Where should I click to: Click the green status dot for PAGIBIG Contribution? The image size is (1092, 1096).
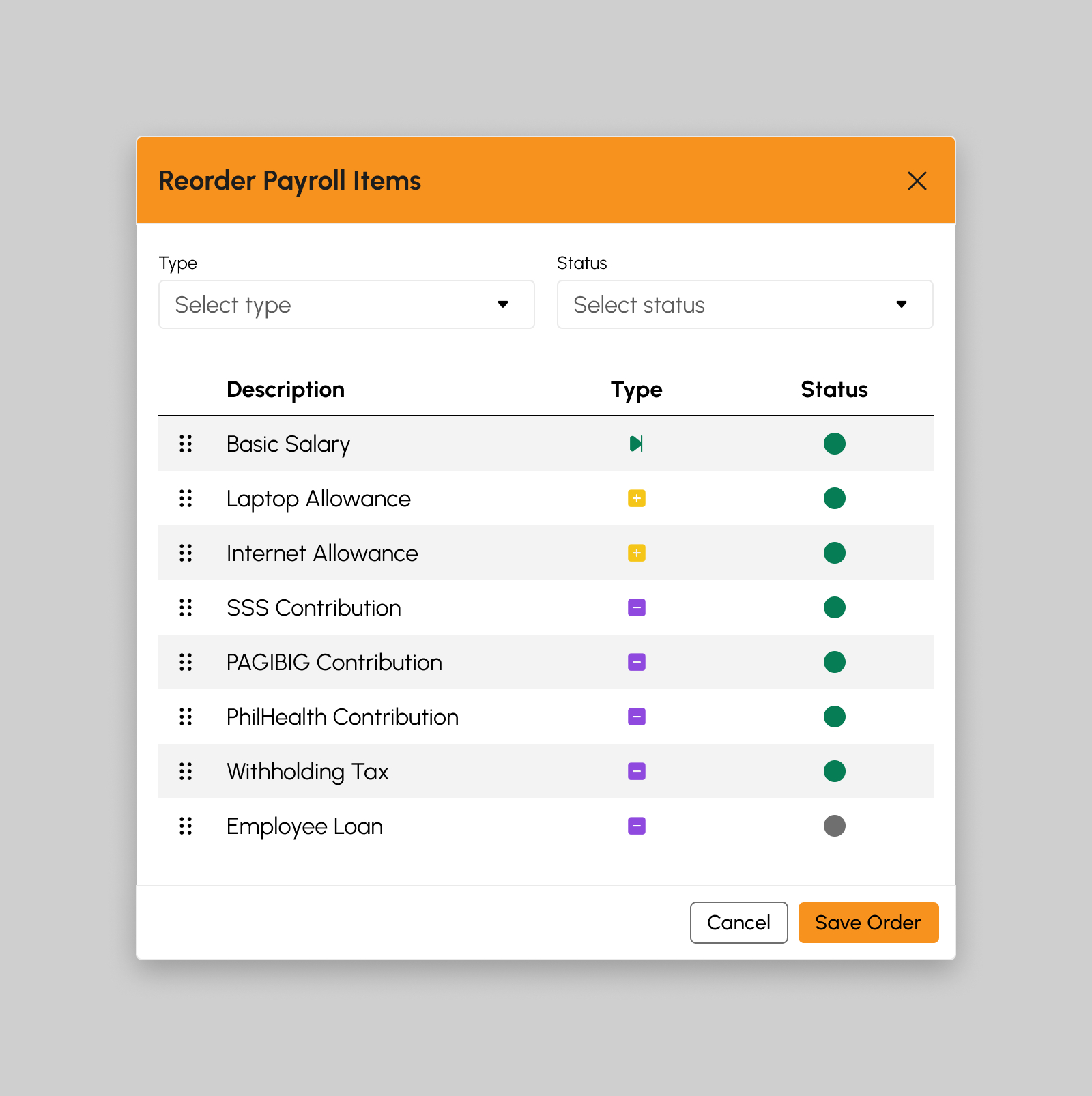click(x=835, y=662)
